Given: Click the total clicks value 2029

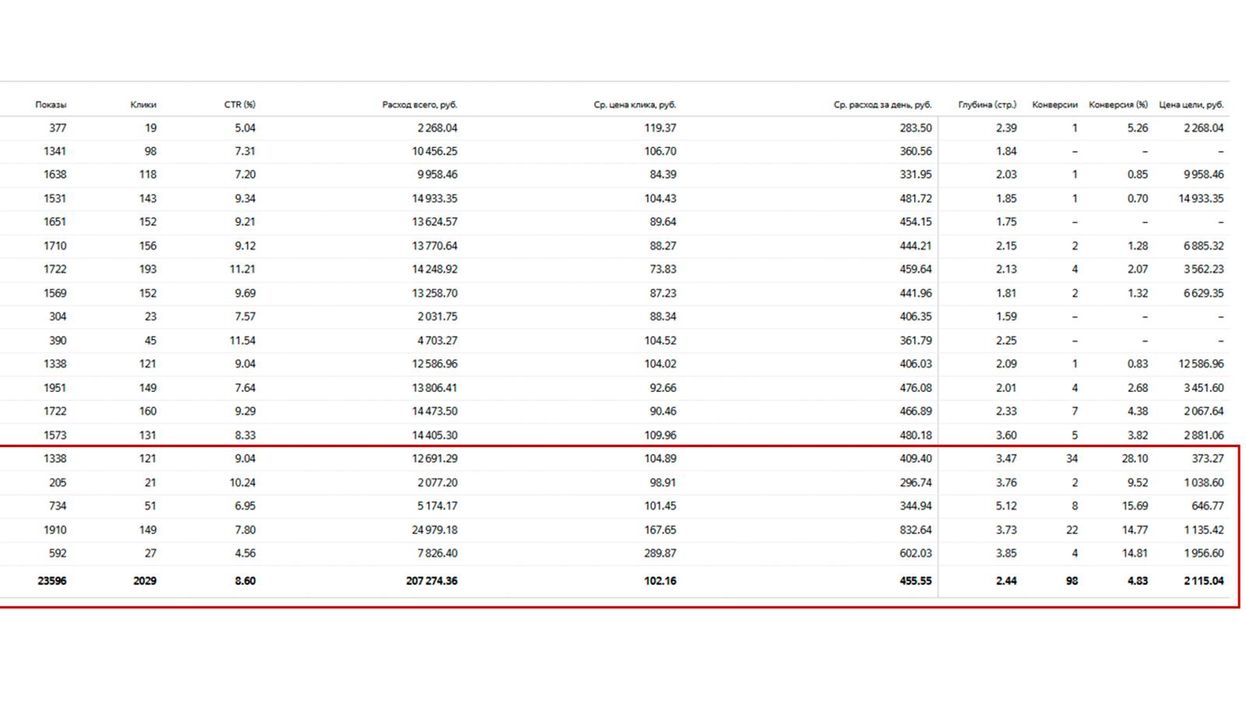Looking at the screenshot, I should [x=143, y=580].
